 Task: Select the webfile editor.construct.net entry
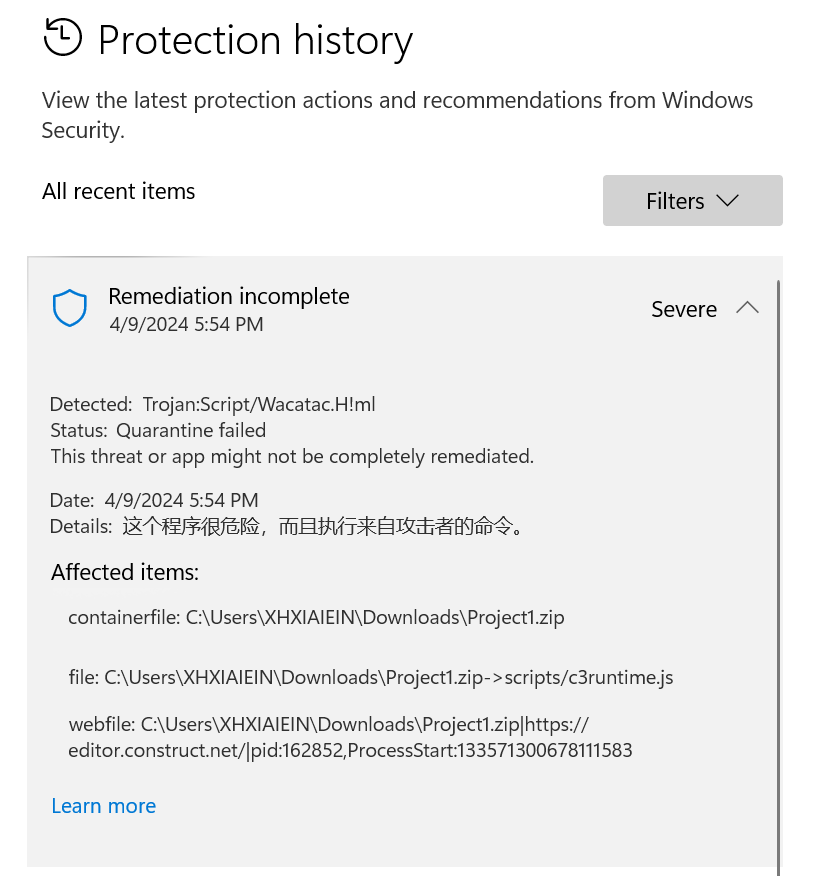[350, 737]
